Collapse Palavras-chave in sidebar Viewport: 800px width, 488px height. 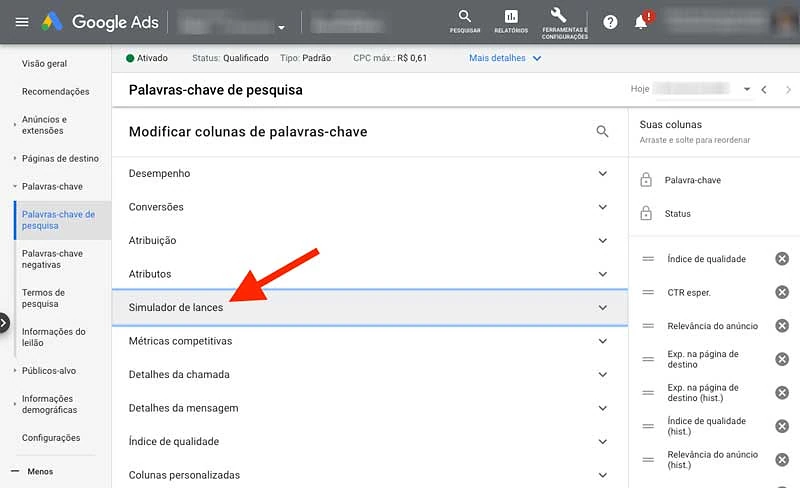pyautogui.click(x=52, y=186)
